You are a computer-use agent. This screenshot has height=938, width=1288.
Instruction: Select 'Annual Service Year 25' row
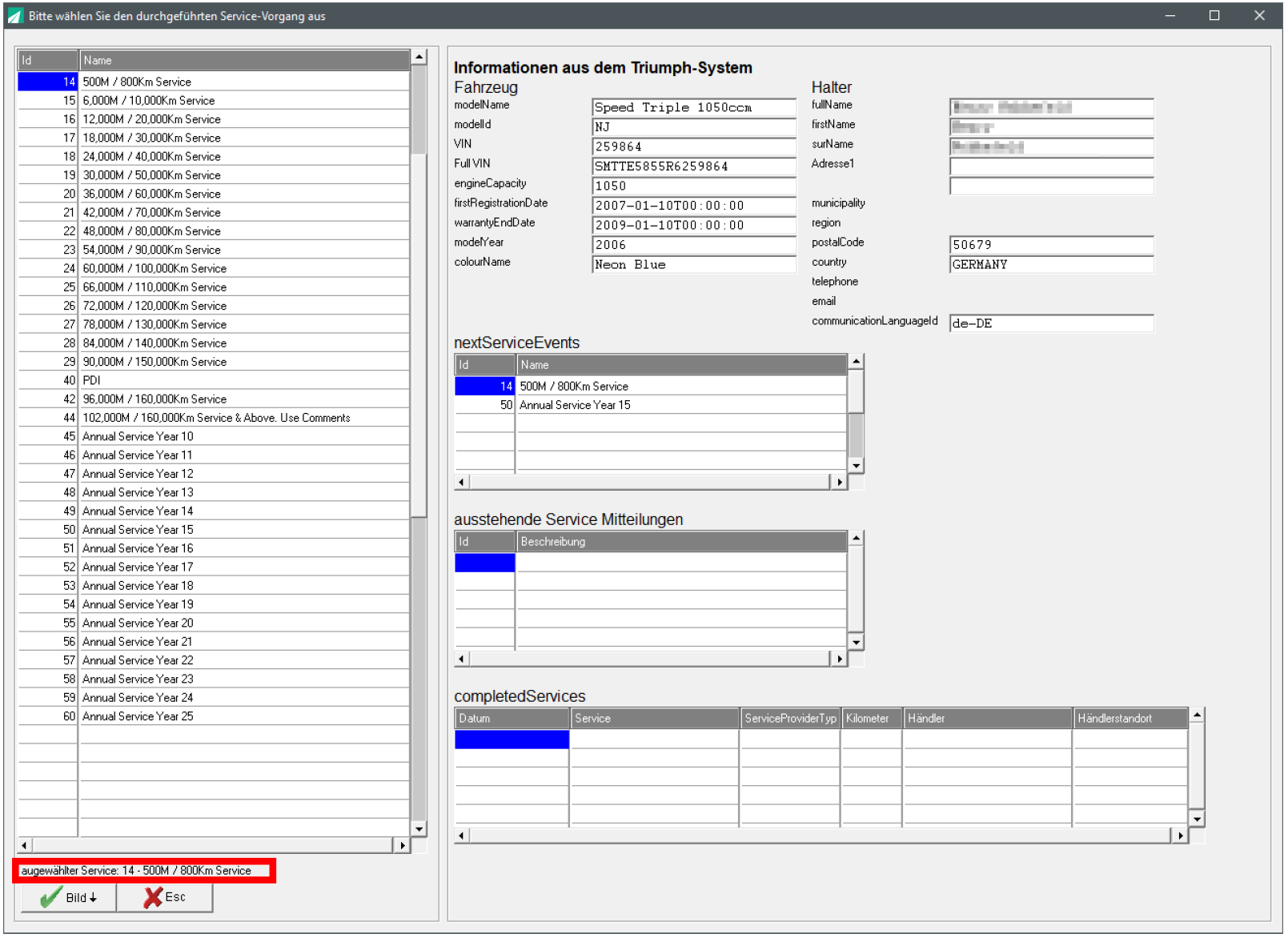(213, 716)
